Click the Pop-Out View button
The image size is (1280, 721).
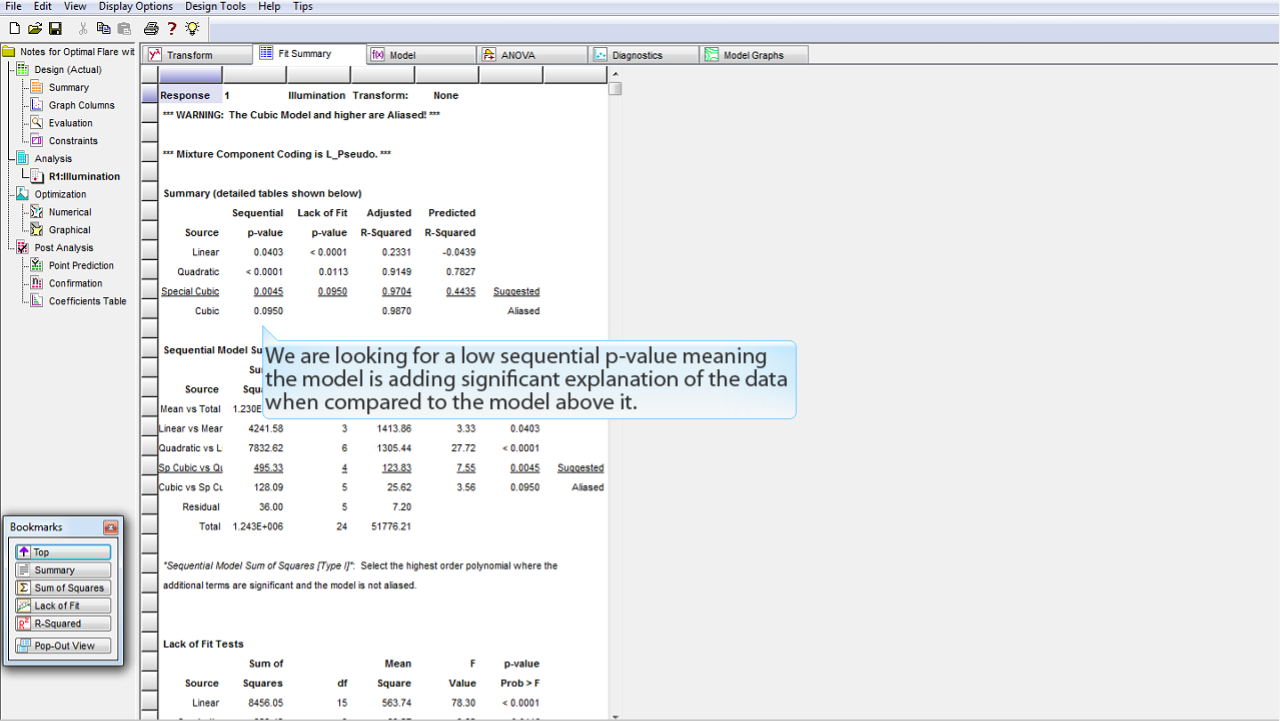point(62,646)
